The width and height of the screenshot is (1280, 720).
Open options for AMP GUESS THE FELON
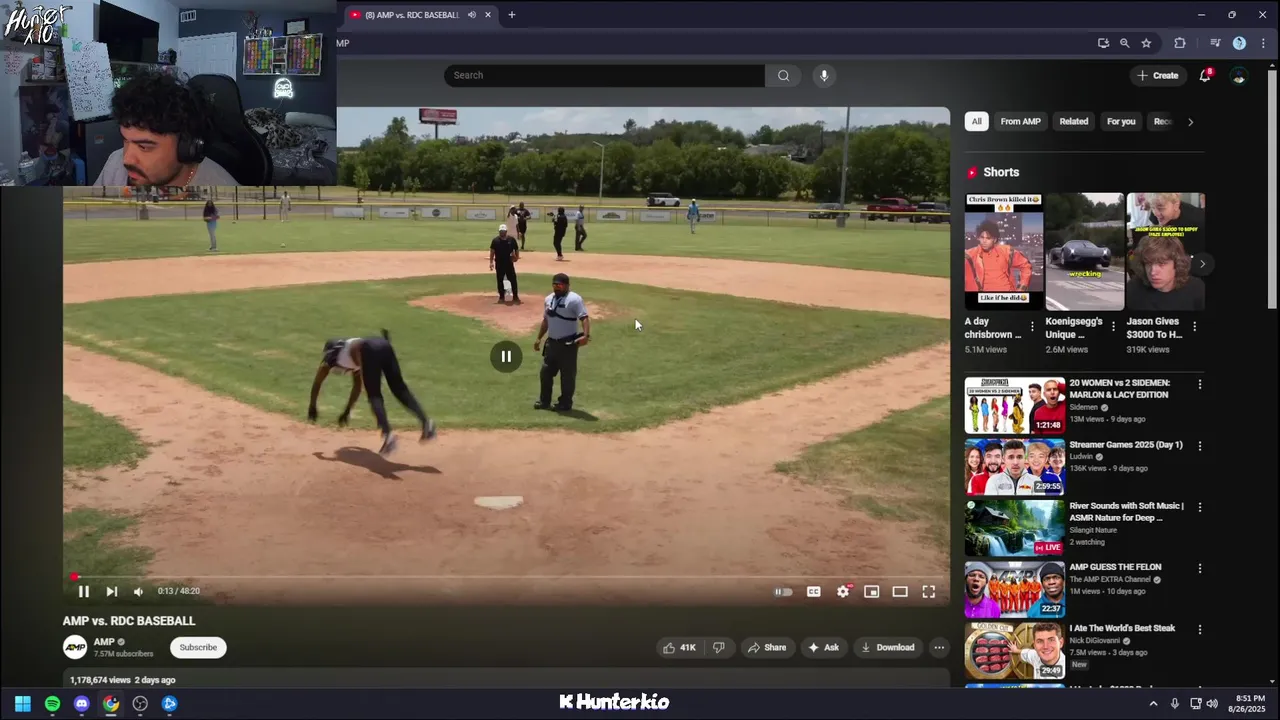point(1199,568)
